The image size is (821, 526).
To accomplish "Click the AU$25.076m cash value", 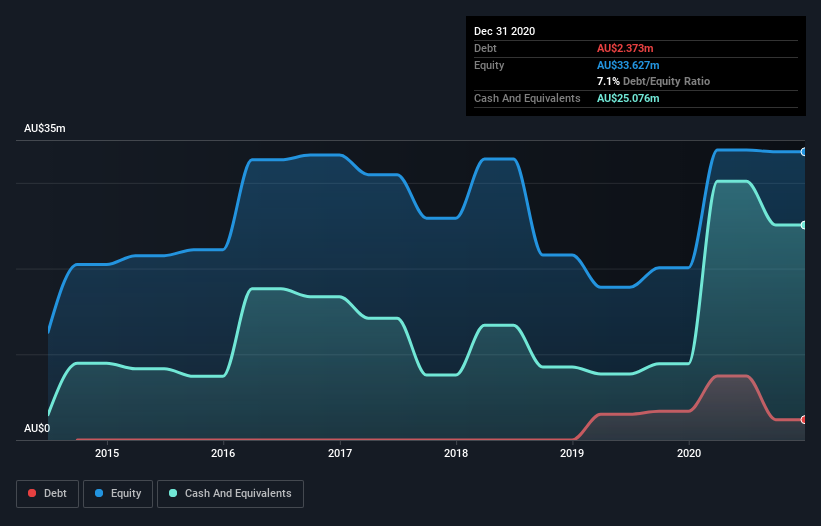I will point(628,98).
